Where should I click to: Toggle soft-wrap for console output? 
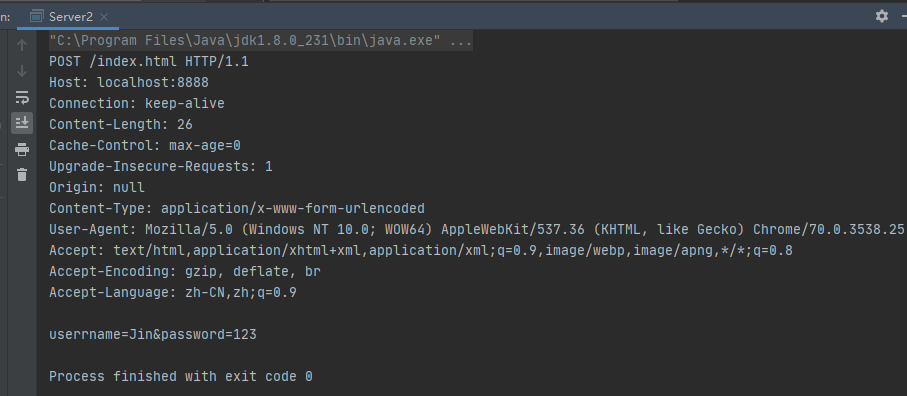(22, 97)
